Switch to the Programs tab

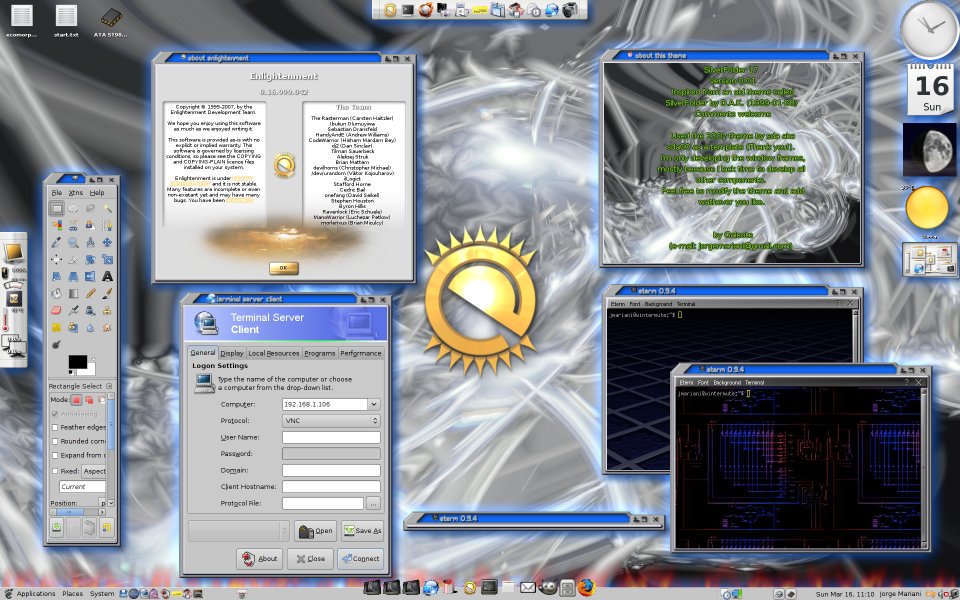pyautogui.click(x=320, y=353)
